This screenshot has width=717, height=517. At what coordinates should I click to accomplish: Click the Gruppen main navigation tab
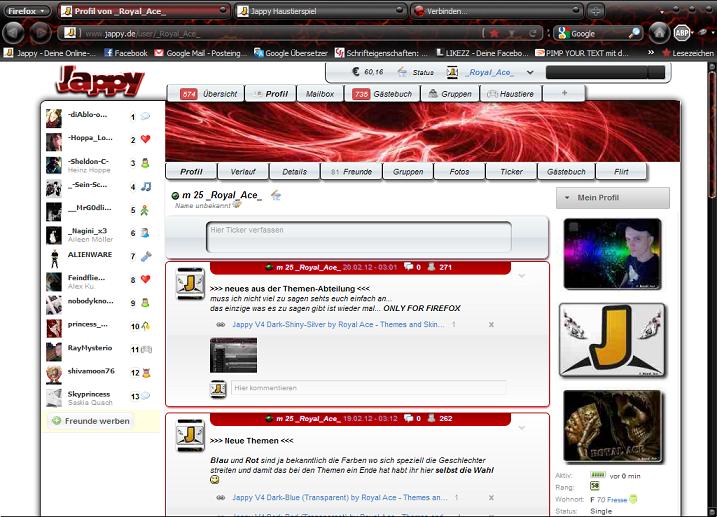coord(450,94)
